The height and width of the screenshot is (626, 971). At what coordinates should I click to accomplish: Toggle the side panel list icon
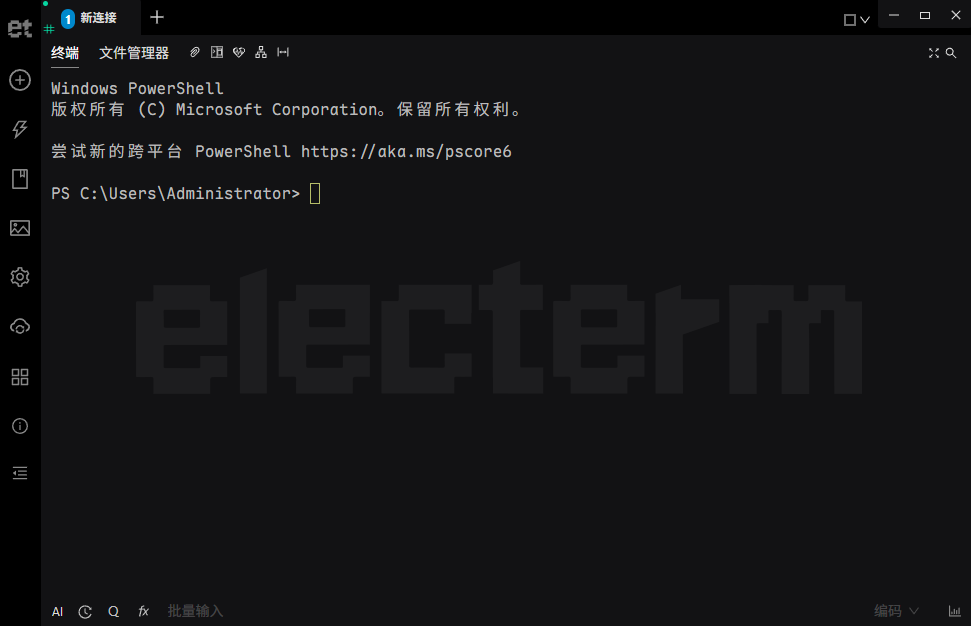20,474
